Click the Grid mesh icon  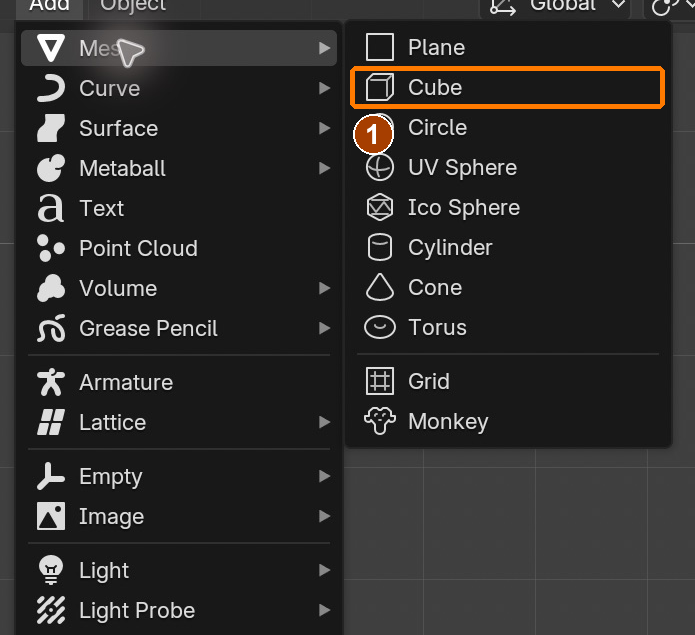[380, 381]
